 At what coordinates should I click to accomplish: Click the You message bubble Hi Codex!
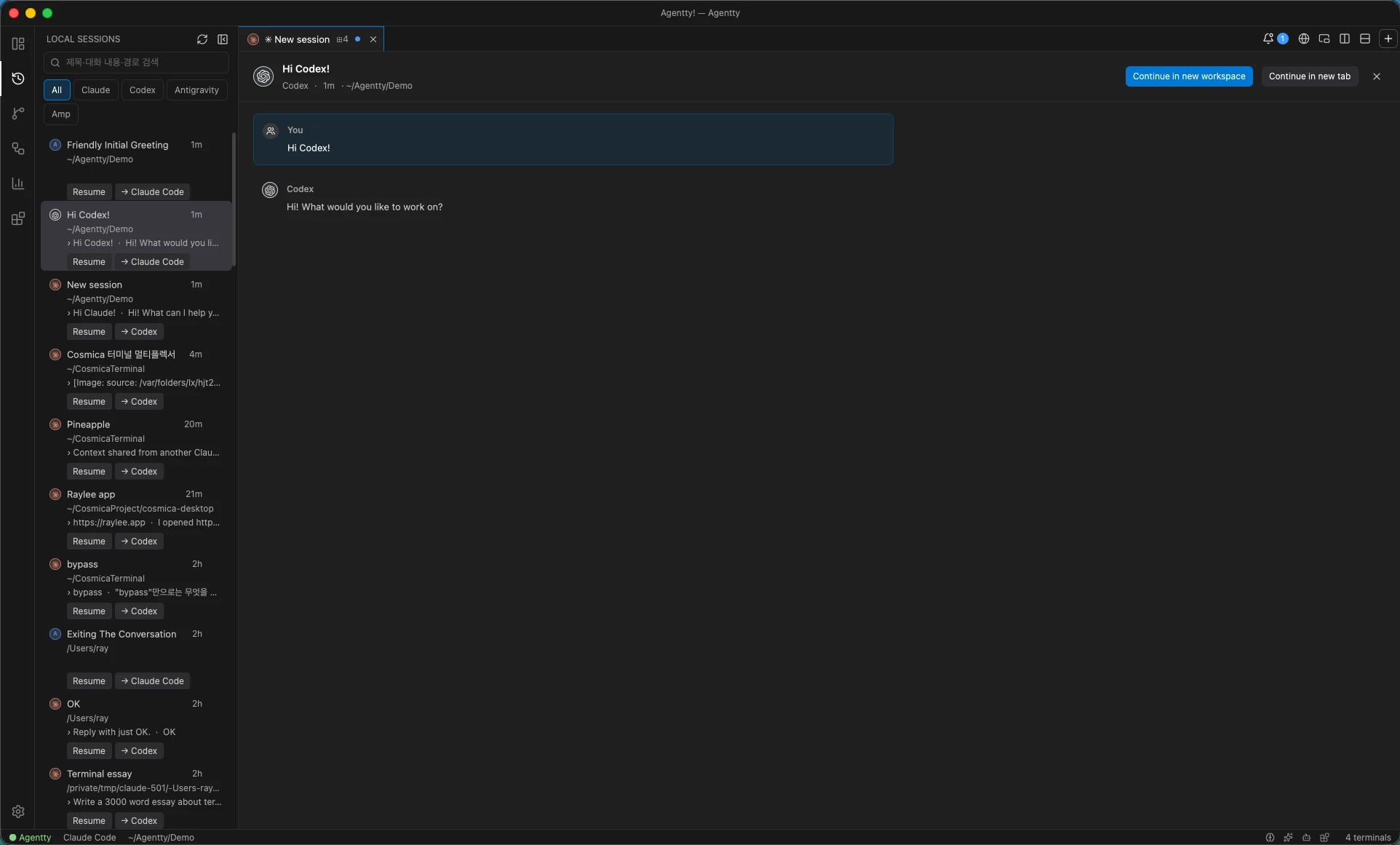573,139
